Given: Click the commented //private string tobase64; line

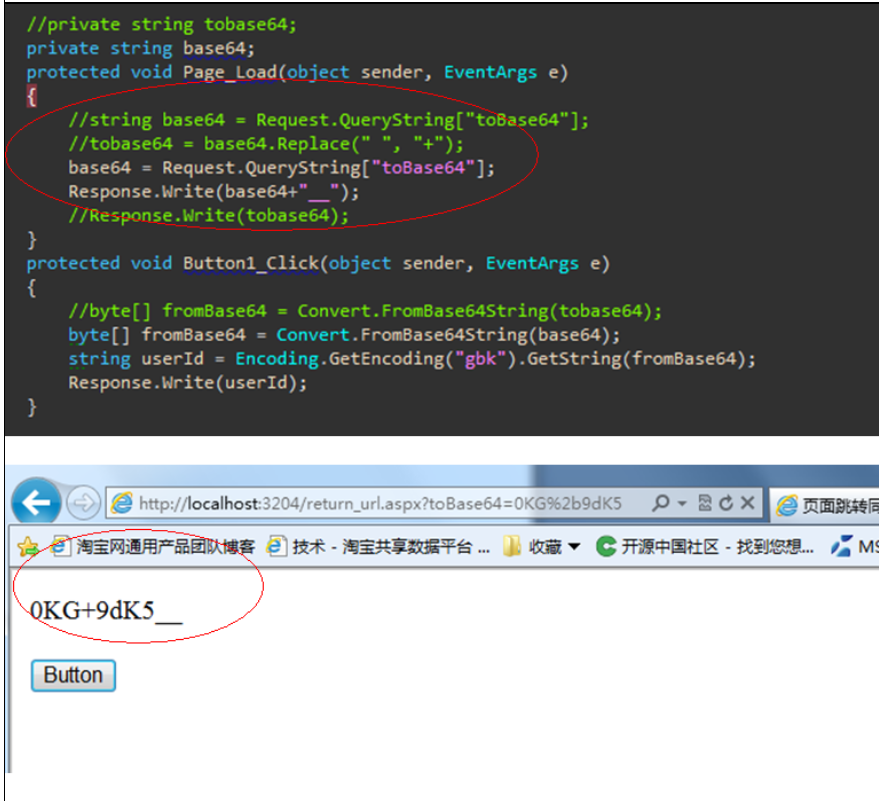Looking at the screenshot, I should click(x=161, y=25).
